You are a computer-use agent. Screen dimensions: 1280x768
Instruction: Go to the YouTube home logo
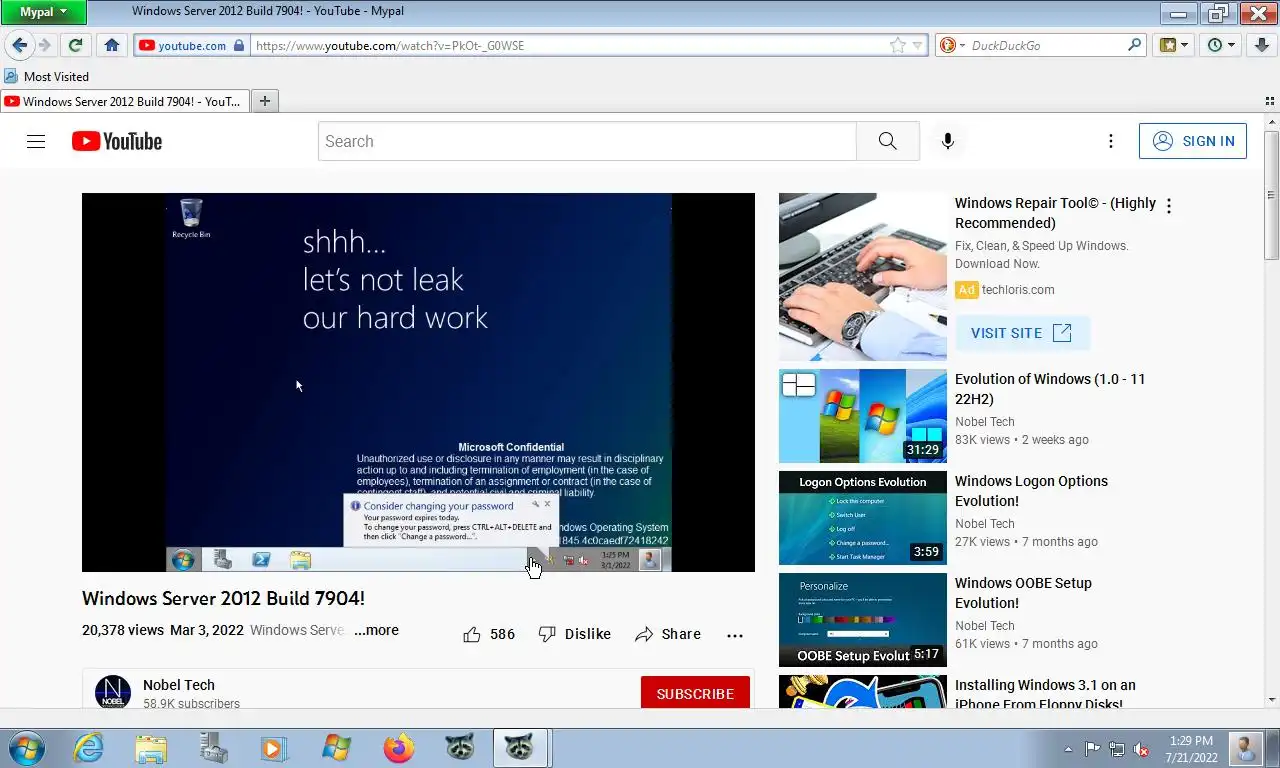116,141
